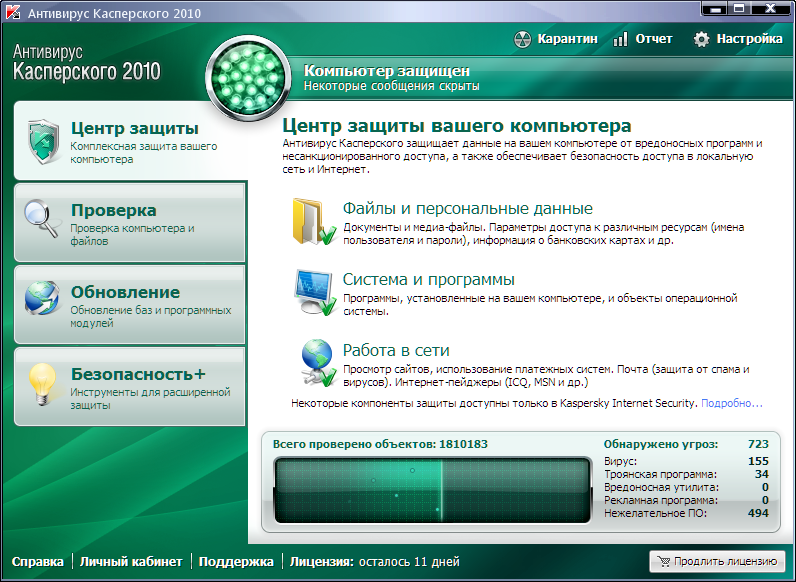
Task: Maximize the Антивирус Касперского window
Action: (740, 8)
